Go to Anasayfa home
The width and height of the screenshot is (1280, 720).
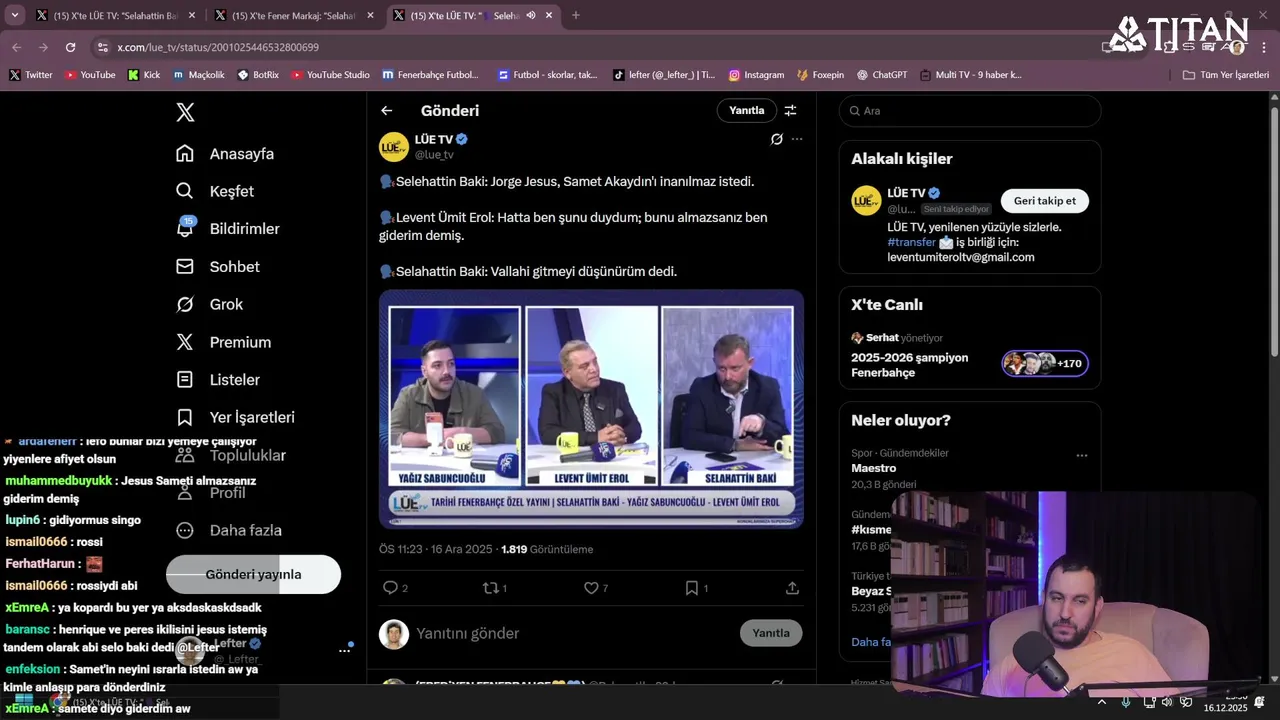click(225, 154)
